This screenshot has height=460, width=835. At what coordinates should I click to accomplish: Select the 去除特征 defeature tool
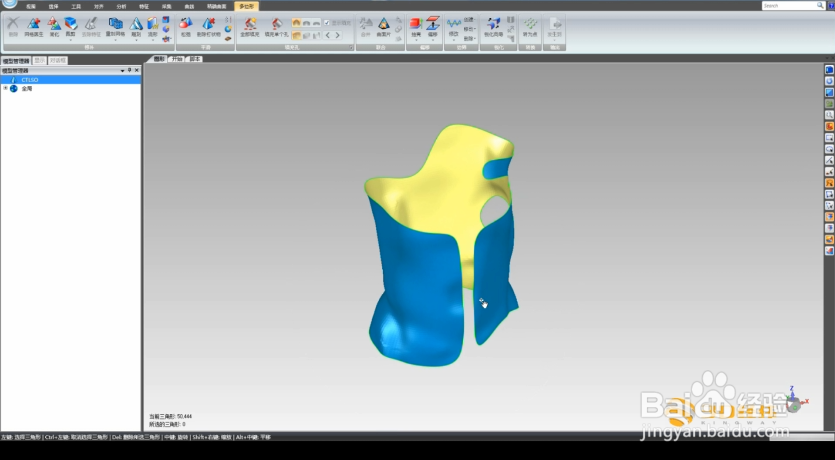tap(91, 27)
